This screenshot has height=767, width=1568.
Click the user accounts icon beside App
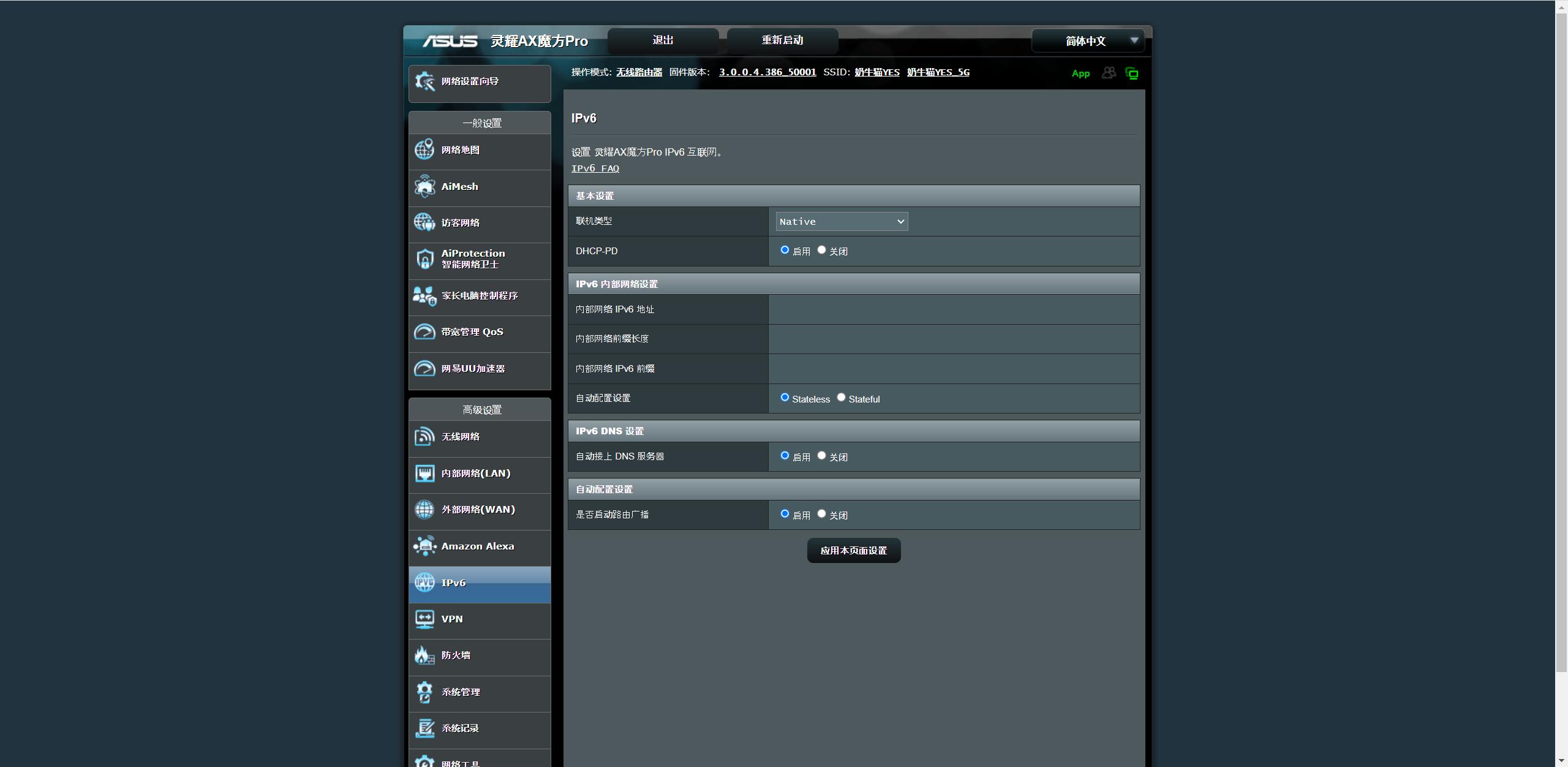point(1108,73)
